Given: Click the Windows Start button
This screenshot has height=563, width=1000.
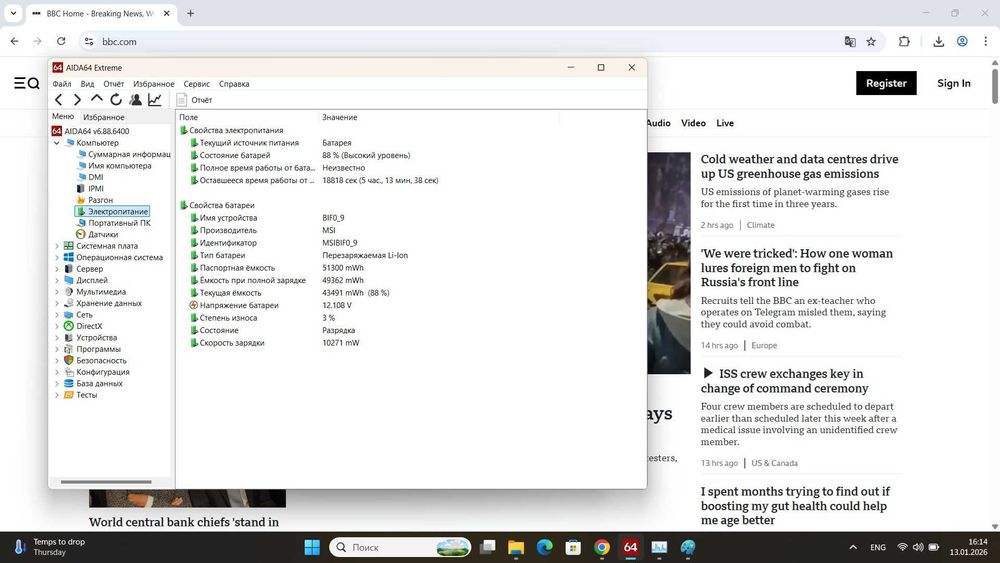Looking at the screenshot, I should (312, 547).
